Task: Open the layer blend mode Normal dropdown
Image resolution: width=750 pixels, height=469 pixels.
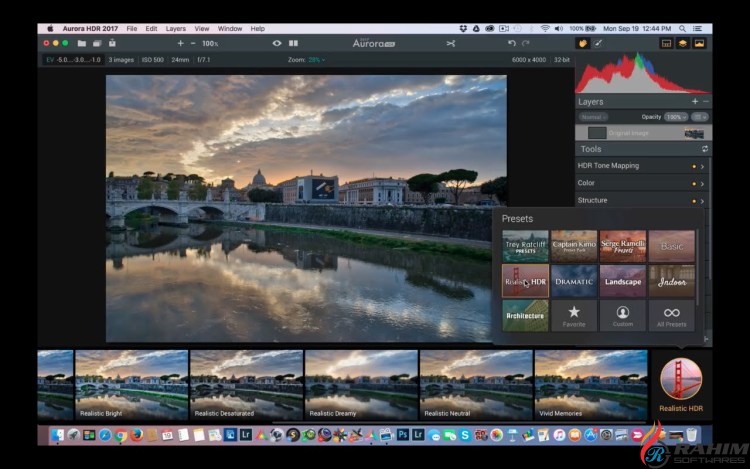Action: point(593,117)
